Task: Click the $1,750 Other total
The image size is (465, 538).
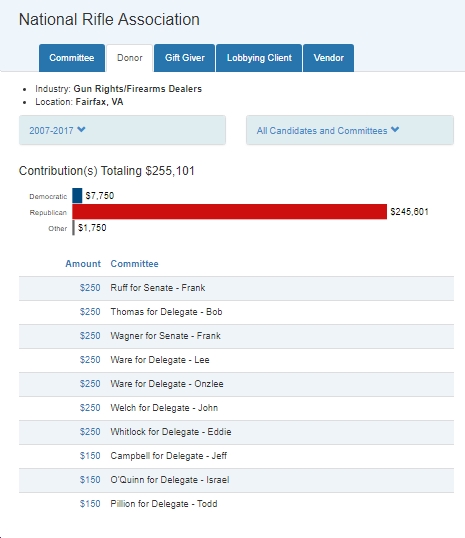Action: 92,228
